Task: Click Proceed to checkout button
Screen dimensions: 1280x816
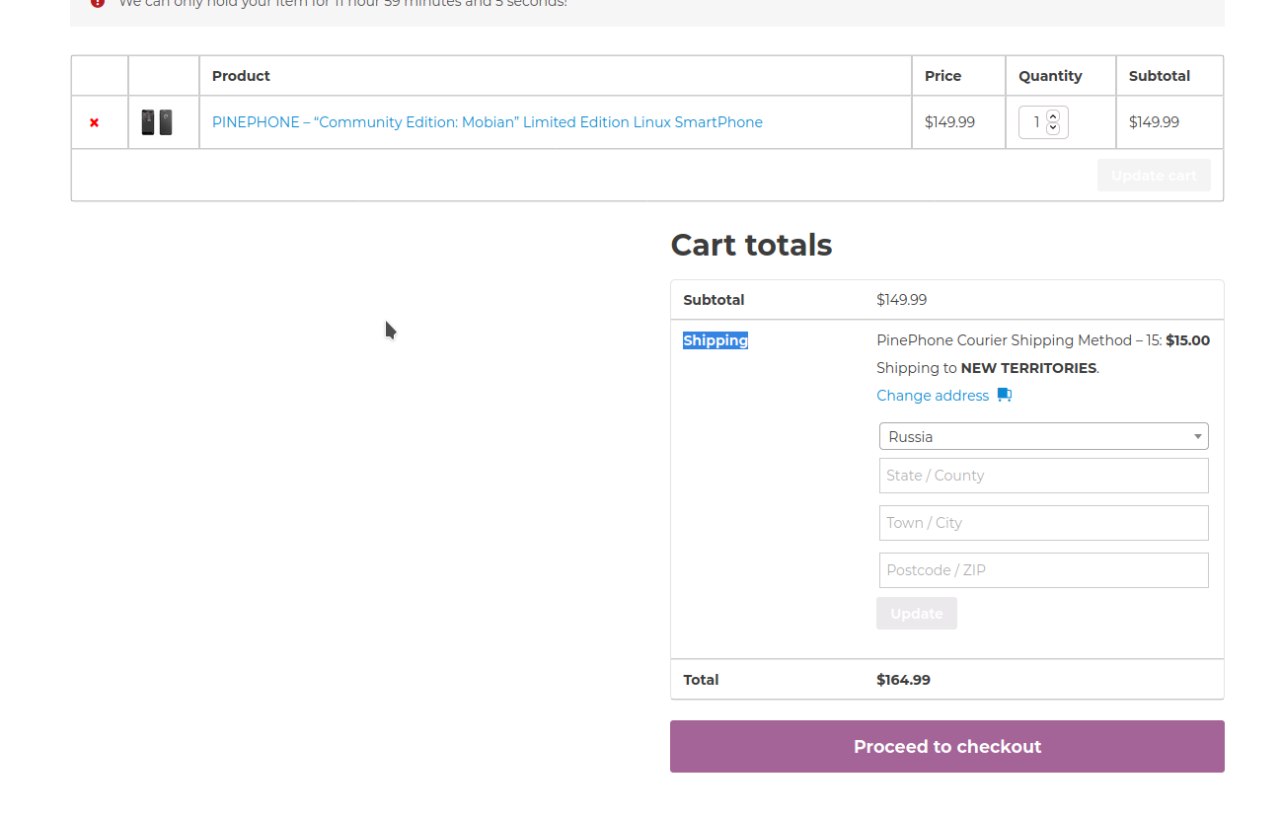Action: tap(947, 747)
